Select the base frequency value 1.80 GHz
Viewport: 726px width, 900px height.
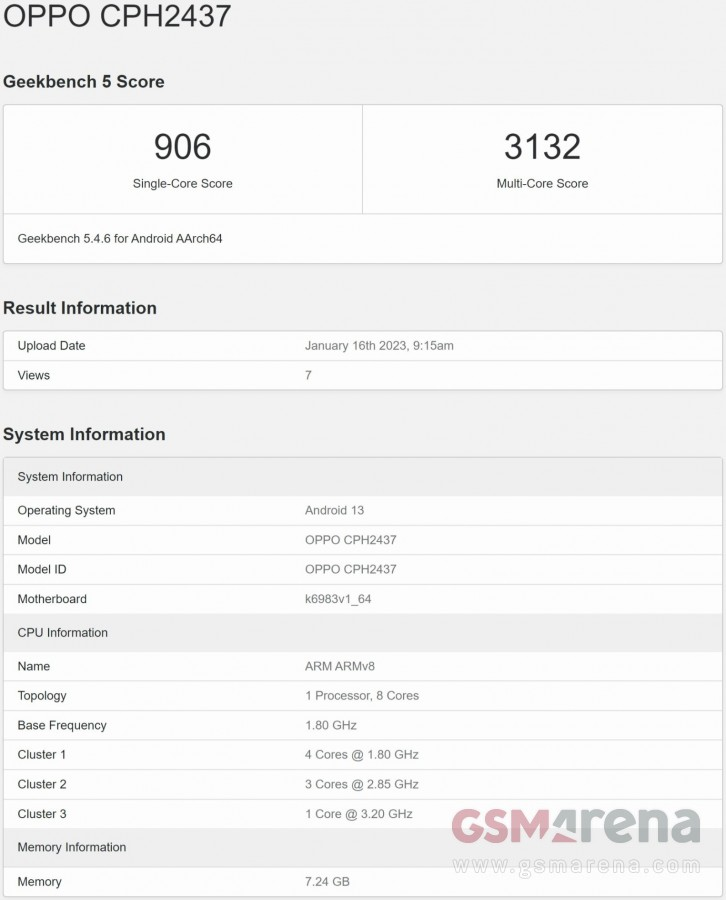coord(331,726)
